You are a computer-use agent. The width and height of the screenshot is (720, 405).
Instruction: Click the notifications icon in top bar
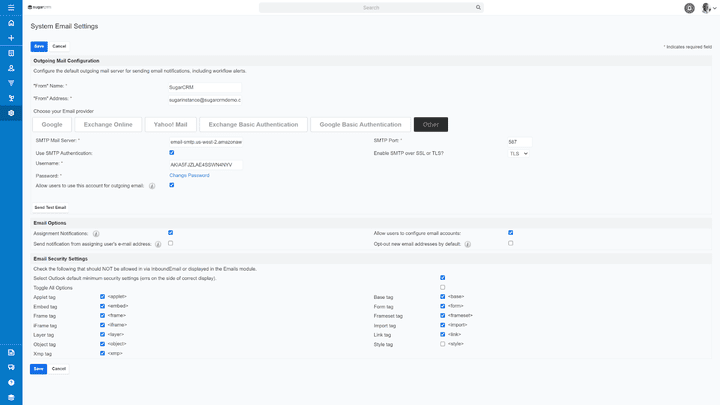(x=689, y=8)
